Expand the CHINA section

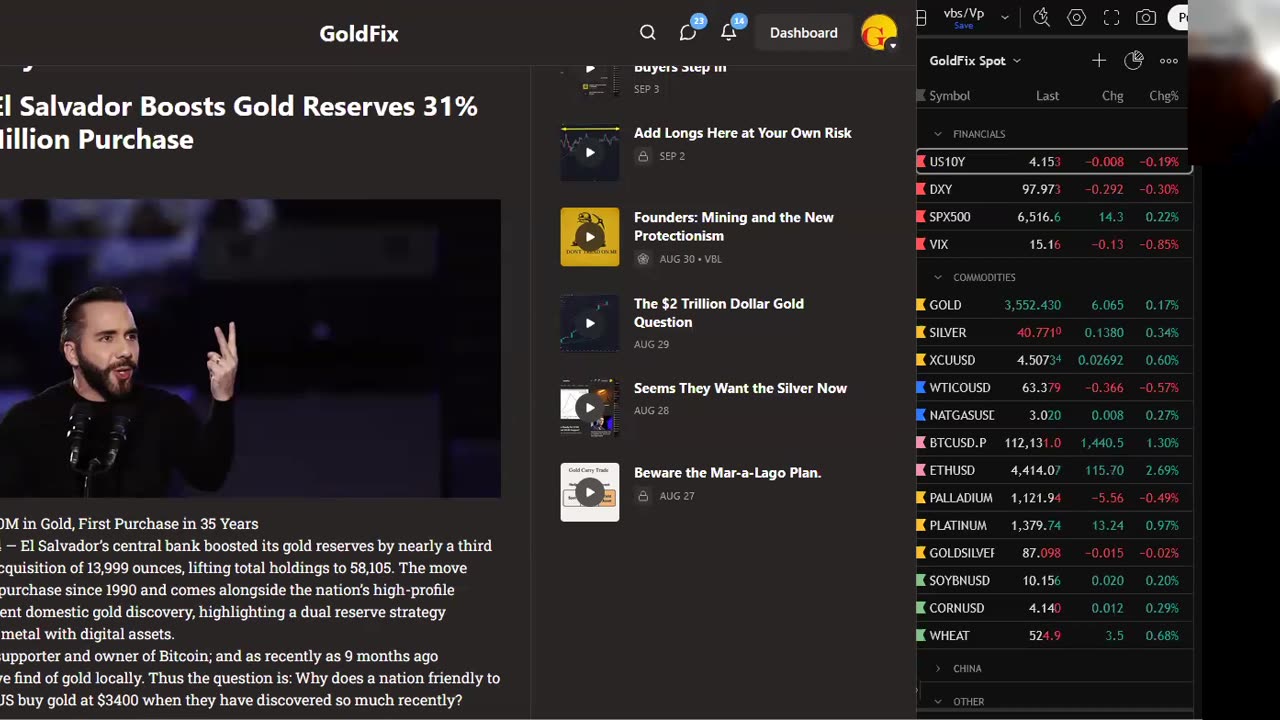(938, 668)
